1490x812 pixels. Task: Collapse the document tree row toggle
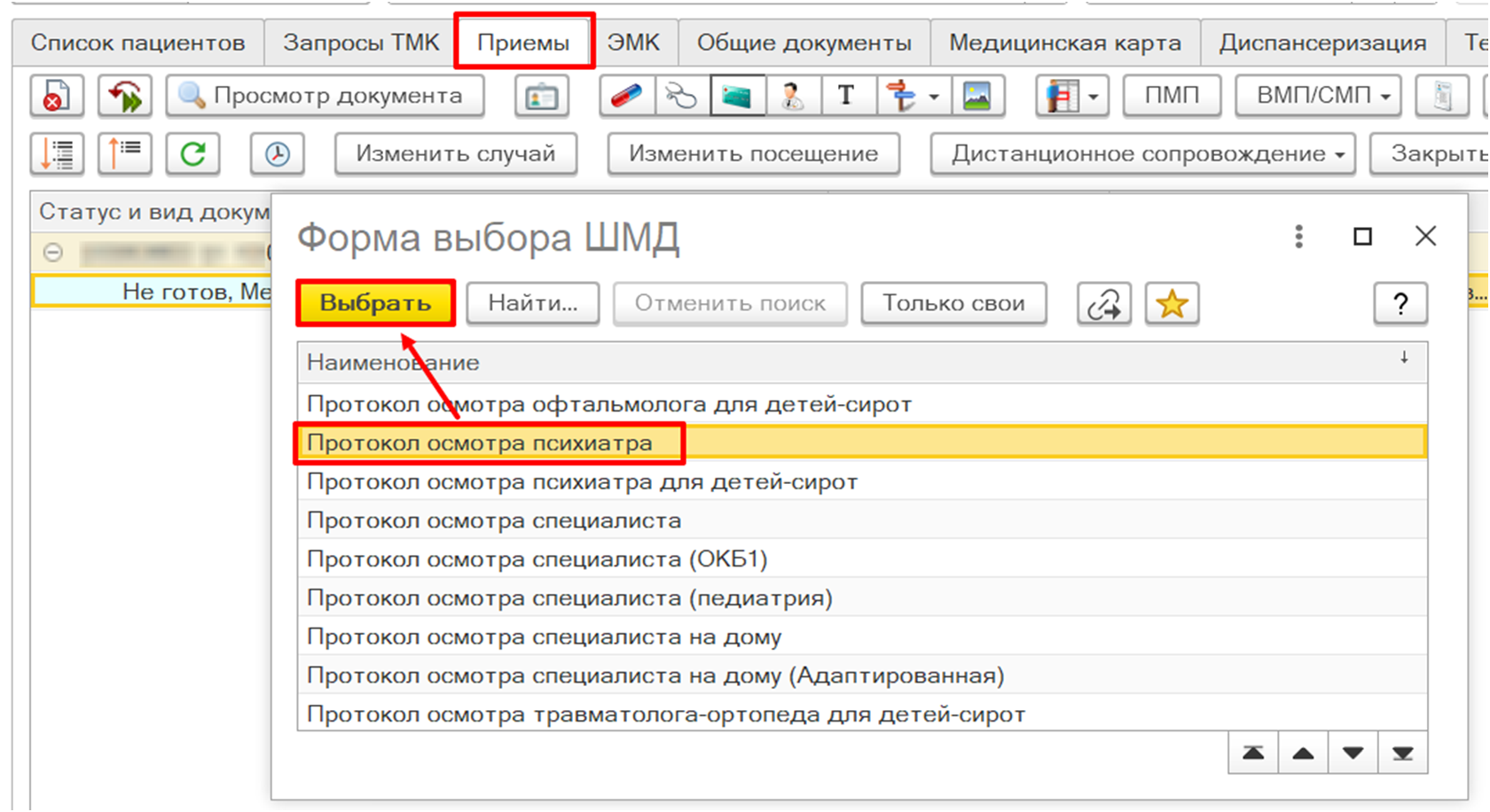pyautogui.click(x=53, y=253)
